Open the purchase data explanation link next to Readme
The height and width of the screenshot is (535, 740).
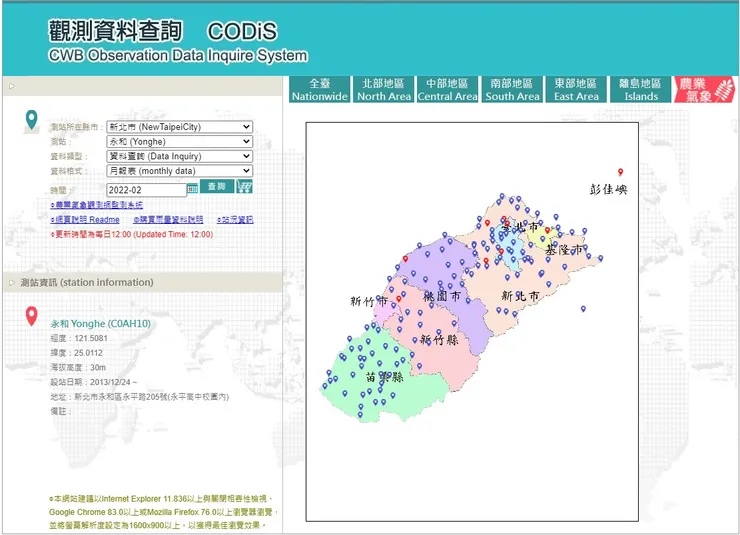(x=168, y=220)
